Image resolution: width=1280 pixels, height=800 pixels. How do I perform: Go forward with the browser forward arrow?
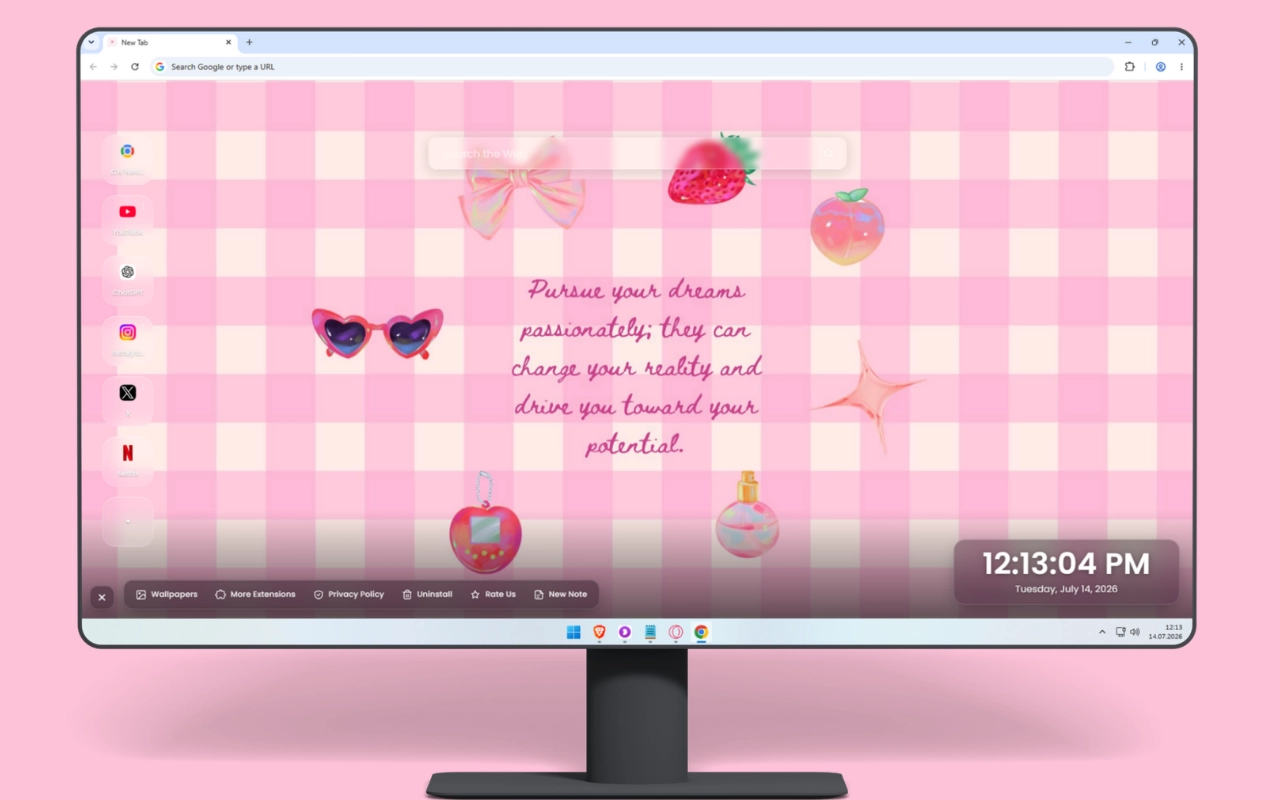coord(114,67)
